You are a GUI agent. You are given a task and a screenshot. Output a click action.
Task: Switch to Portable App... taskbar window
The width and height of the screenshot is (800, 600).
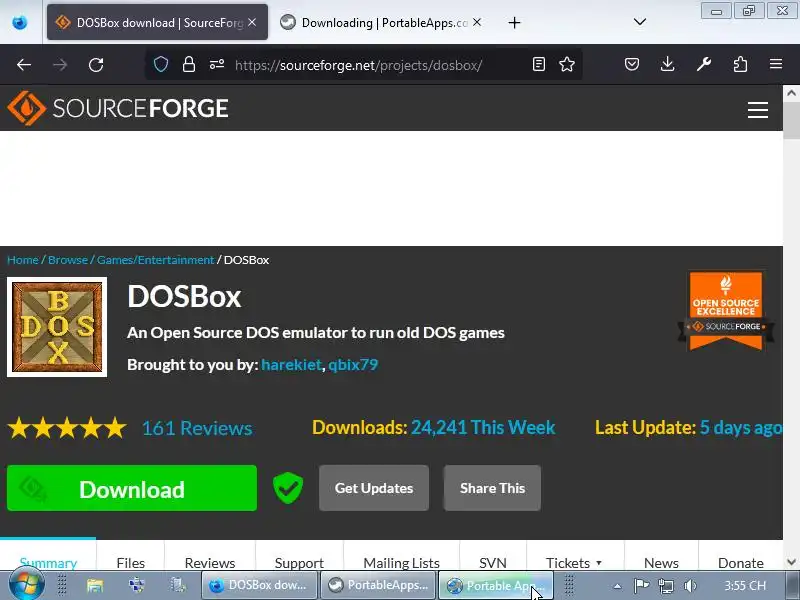pos(496,585)
